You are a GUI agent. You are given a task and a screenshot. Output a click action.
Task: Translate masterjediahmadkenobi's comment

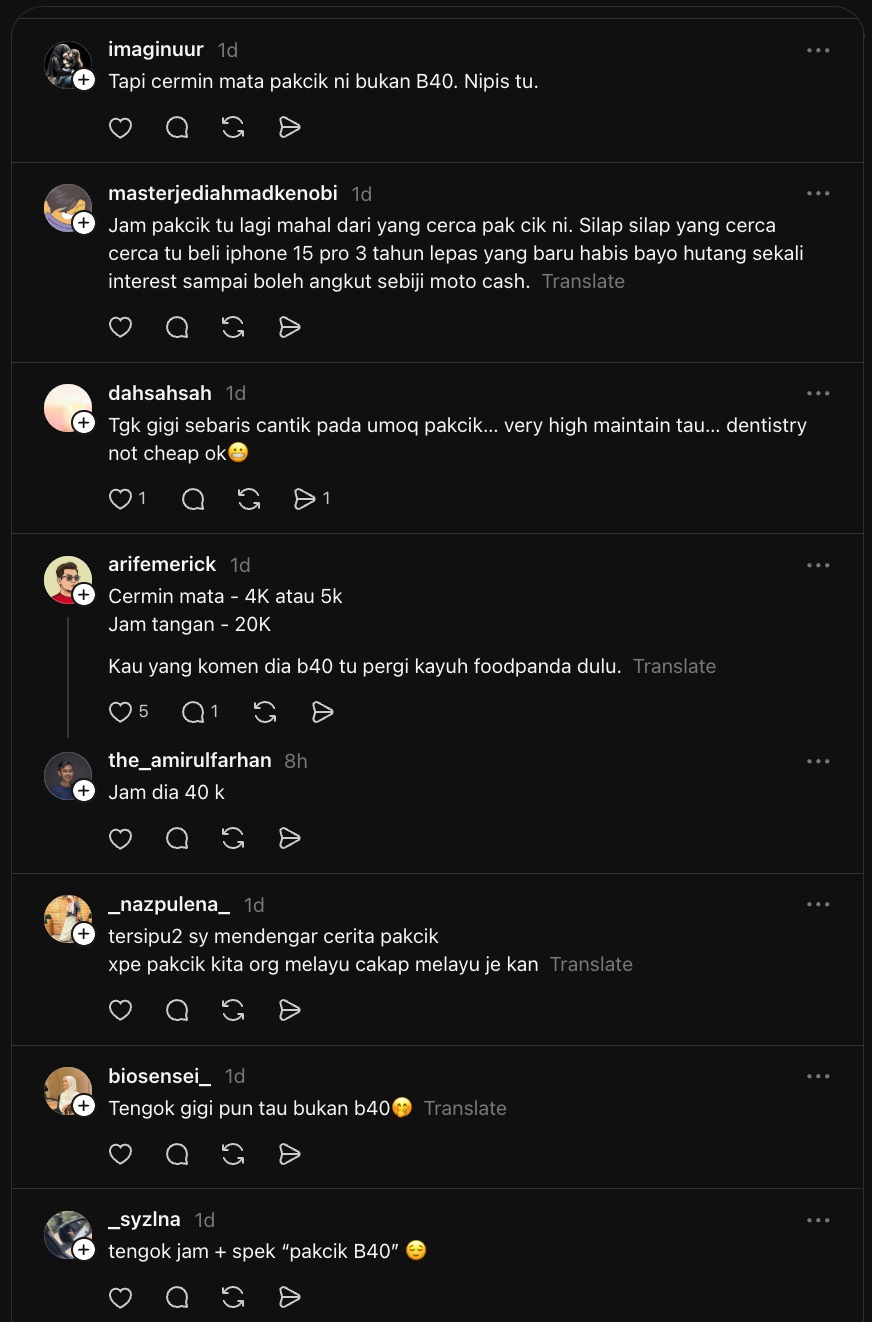point(583,282)
